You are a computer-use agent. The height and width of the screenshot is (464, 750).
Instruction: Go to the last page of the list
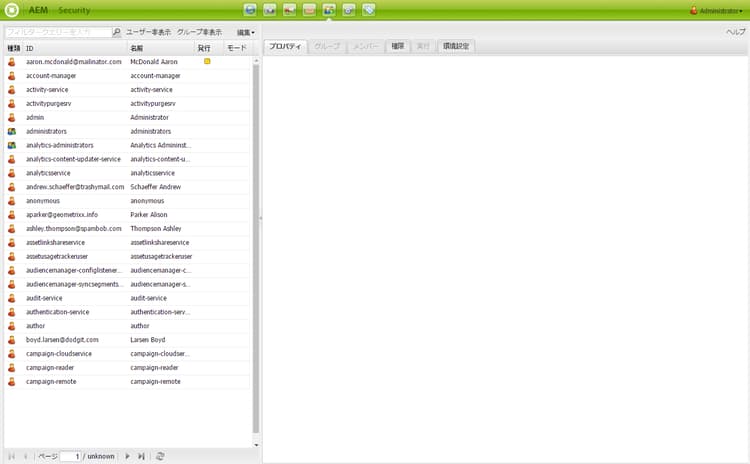click(x=141, y=456)
